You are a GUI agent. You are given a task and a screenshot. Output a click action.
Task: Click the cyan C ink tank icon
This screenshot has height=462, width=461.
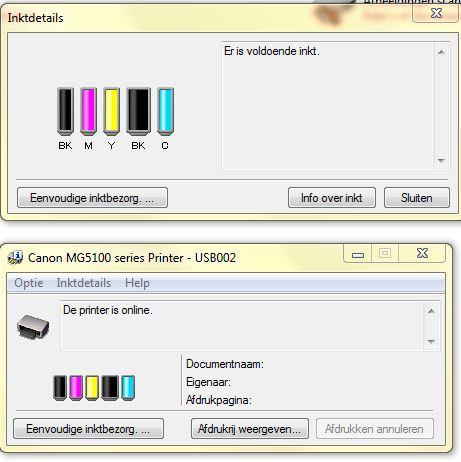click(x=165, y=111)
